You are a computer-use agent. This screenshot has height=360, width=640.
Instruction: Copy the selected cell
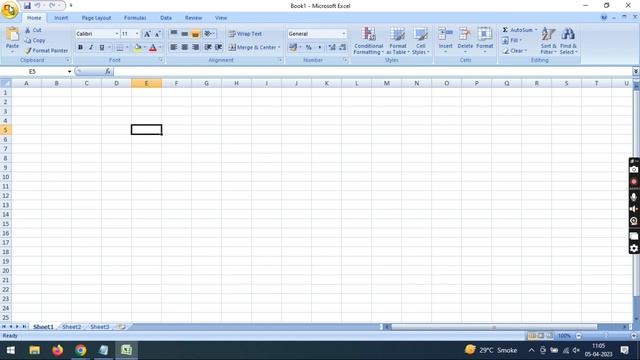[x=35, y=40]
